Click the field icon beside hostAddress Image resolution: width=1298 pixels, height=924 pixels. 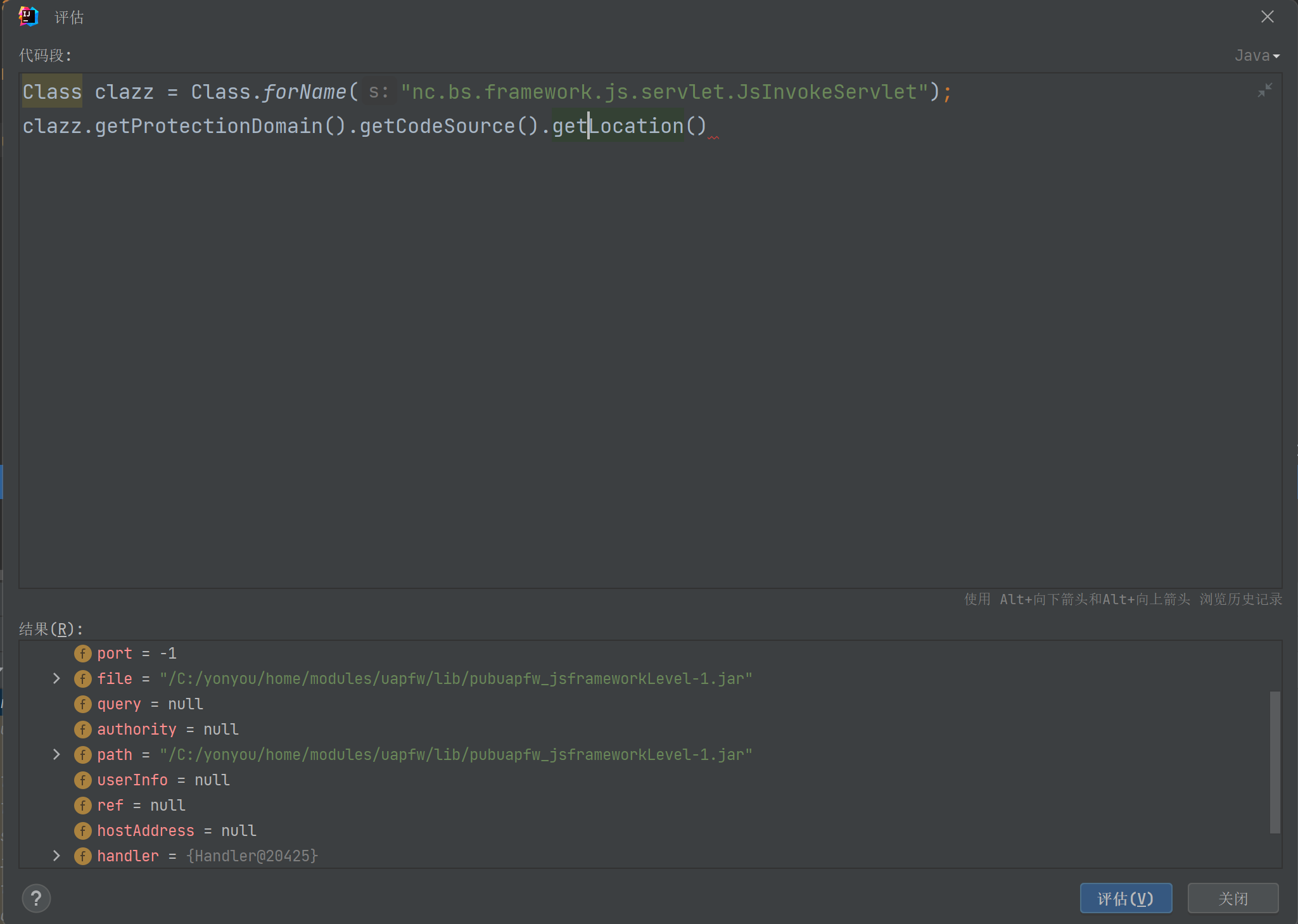point(82,830)
